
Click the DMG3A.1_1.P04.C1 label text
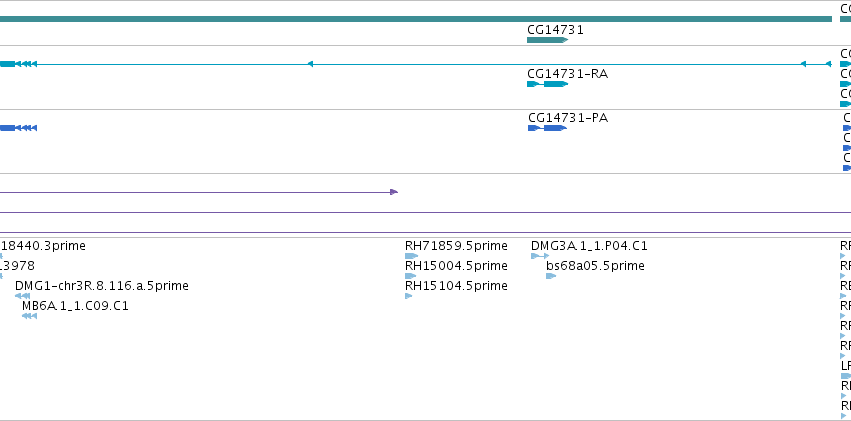[589, 246]
